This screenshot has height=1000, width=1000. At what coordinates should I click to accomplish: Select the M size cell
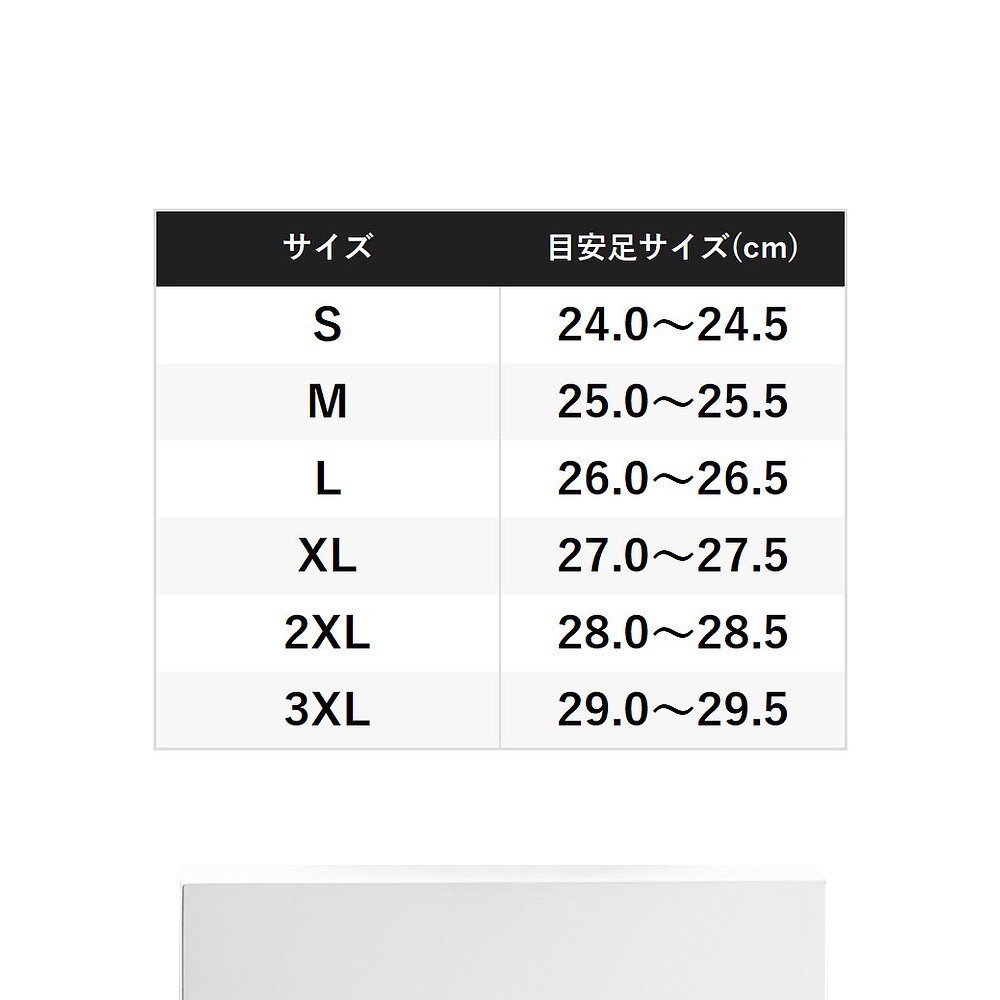pyautogui.click(x=327, y=402)
